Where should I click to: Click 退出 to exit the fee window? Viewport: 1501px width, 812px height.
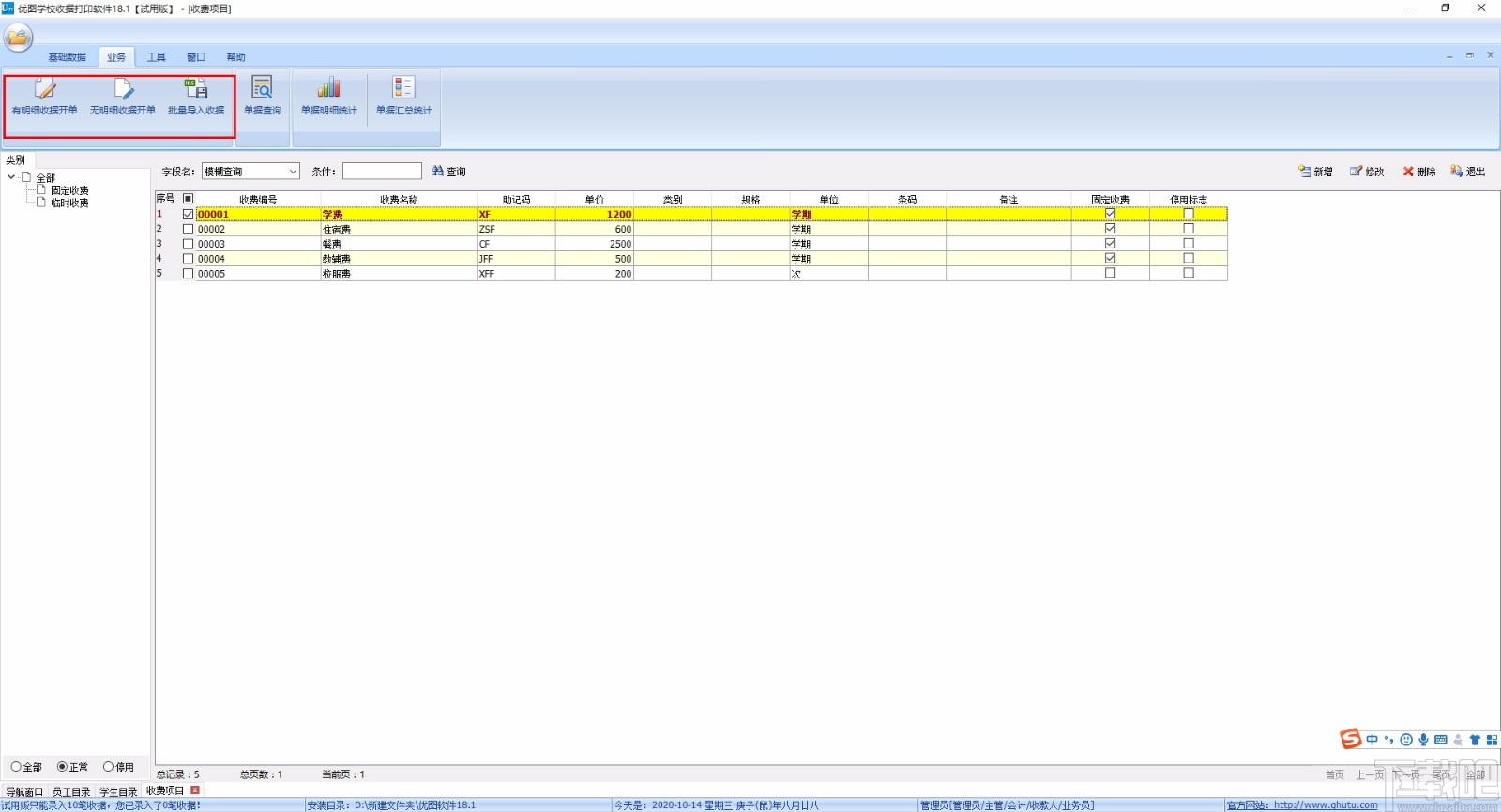[x=1468, y=172]
